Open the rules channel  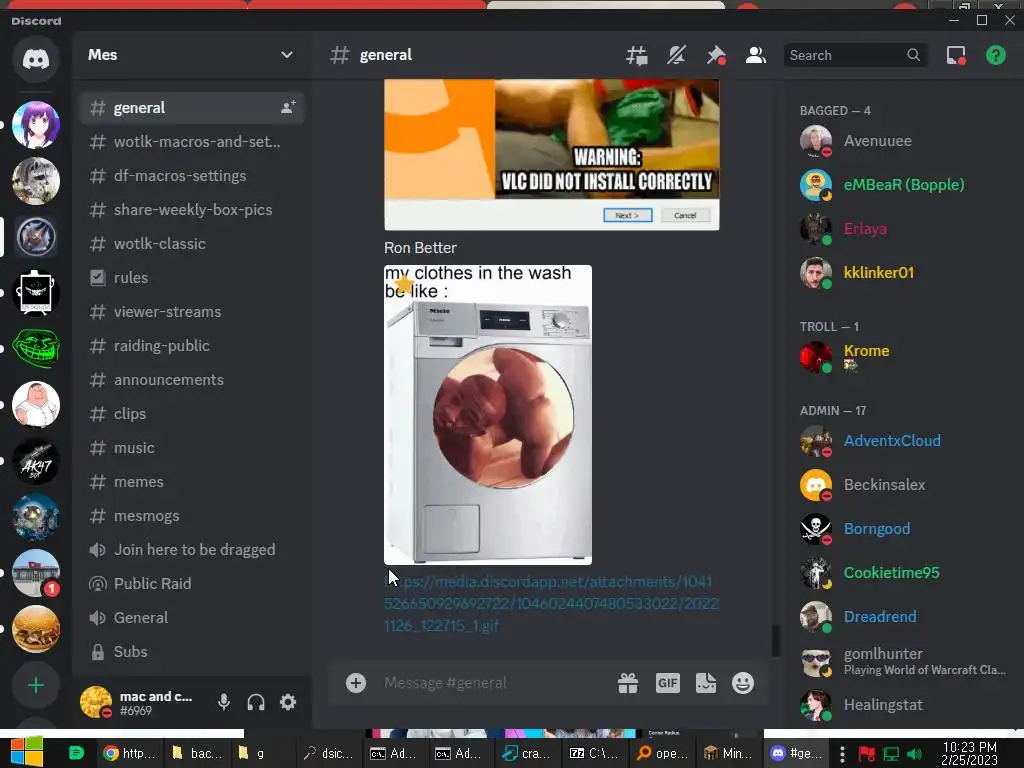(x=192, y=278)
